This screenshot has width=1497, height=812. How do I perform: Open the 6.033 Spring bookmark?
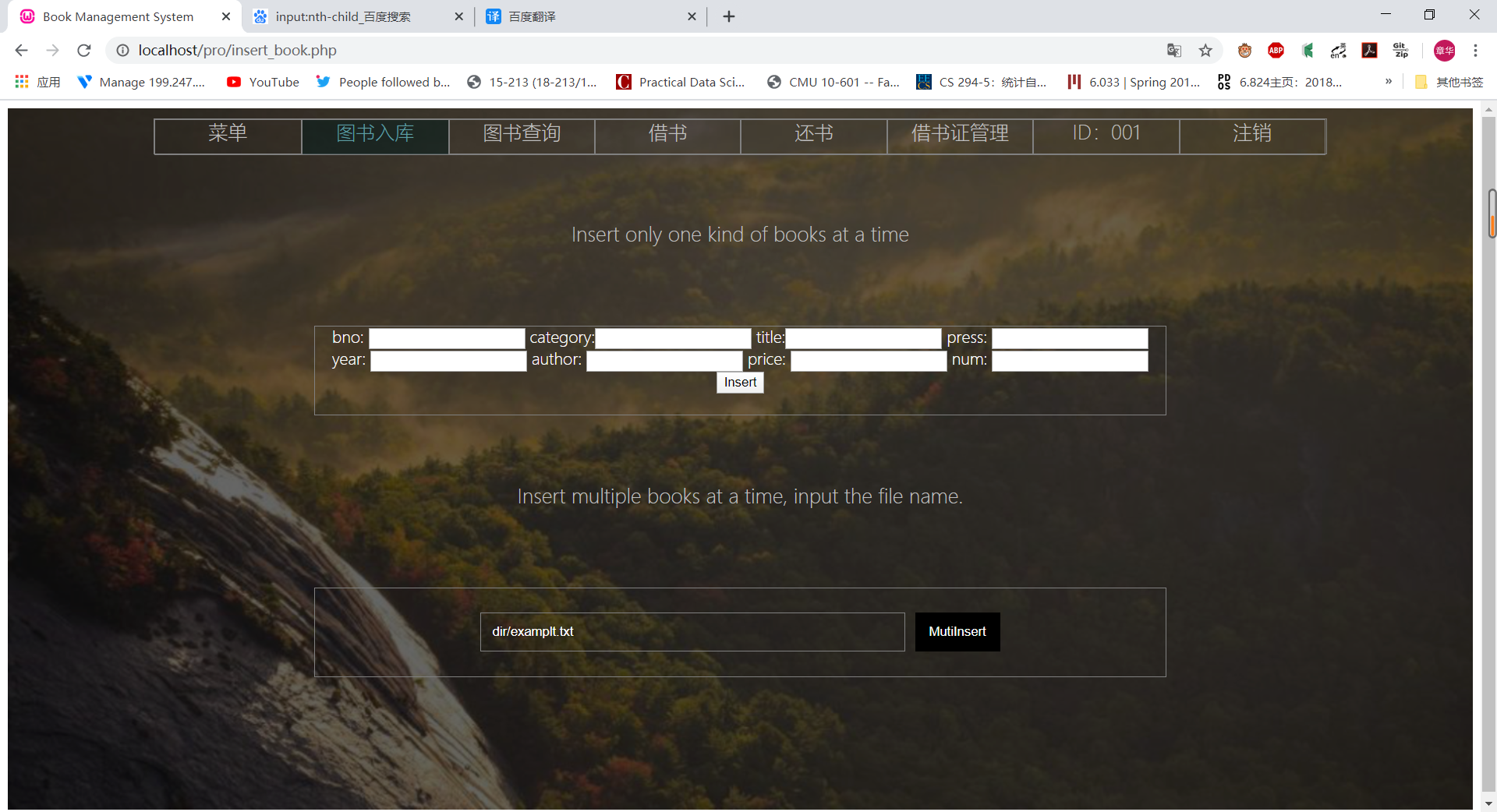[1134, 82]
